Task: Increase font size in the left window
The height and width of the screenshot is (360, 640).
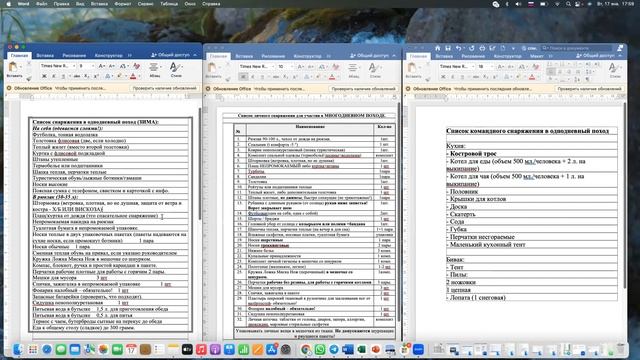Action: [x=102, y=66]
